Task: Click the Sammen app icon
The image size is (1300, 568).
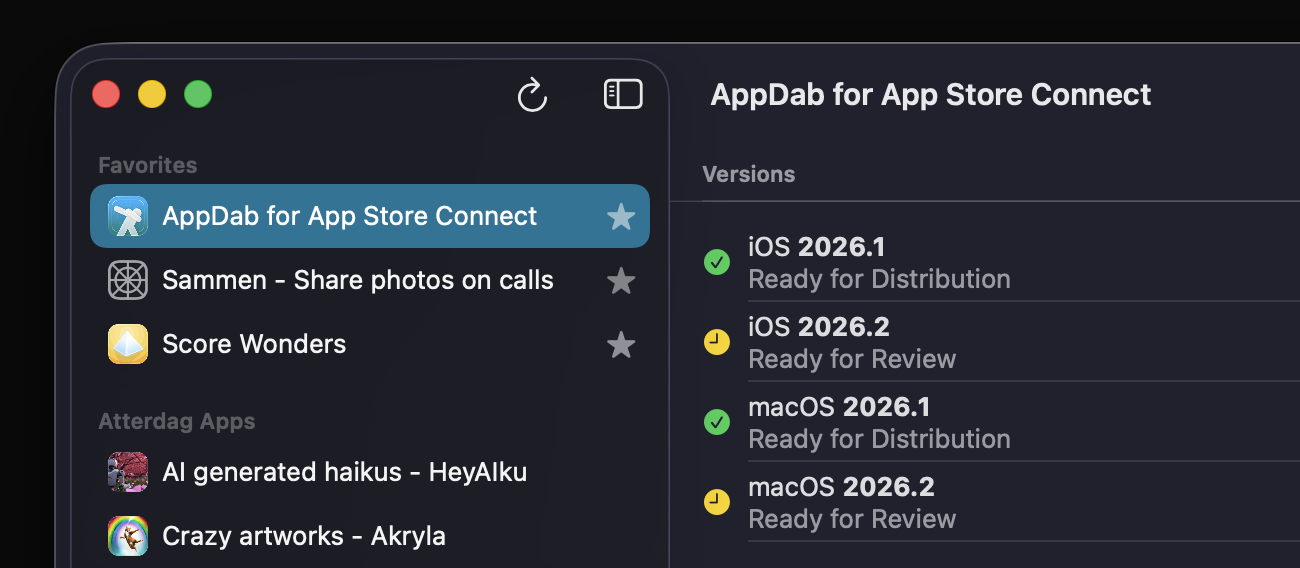Action: (128, 280)
